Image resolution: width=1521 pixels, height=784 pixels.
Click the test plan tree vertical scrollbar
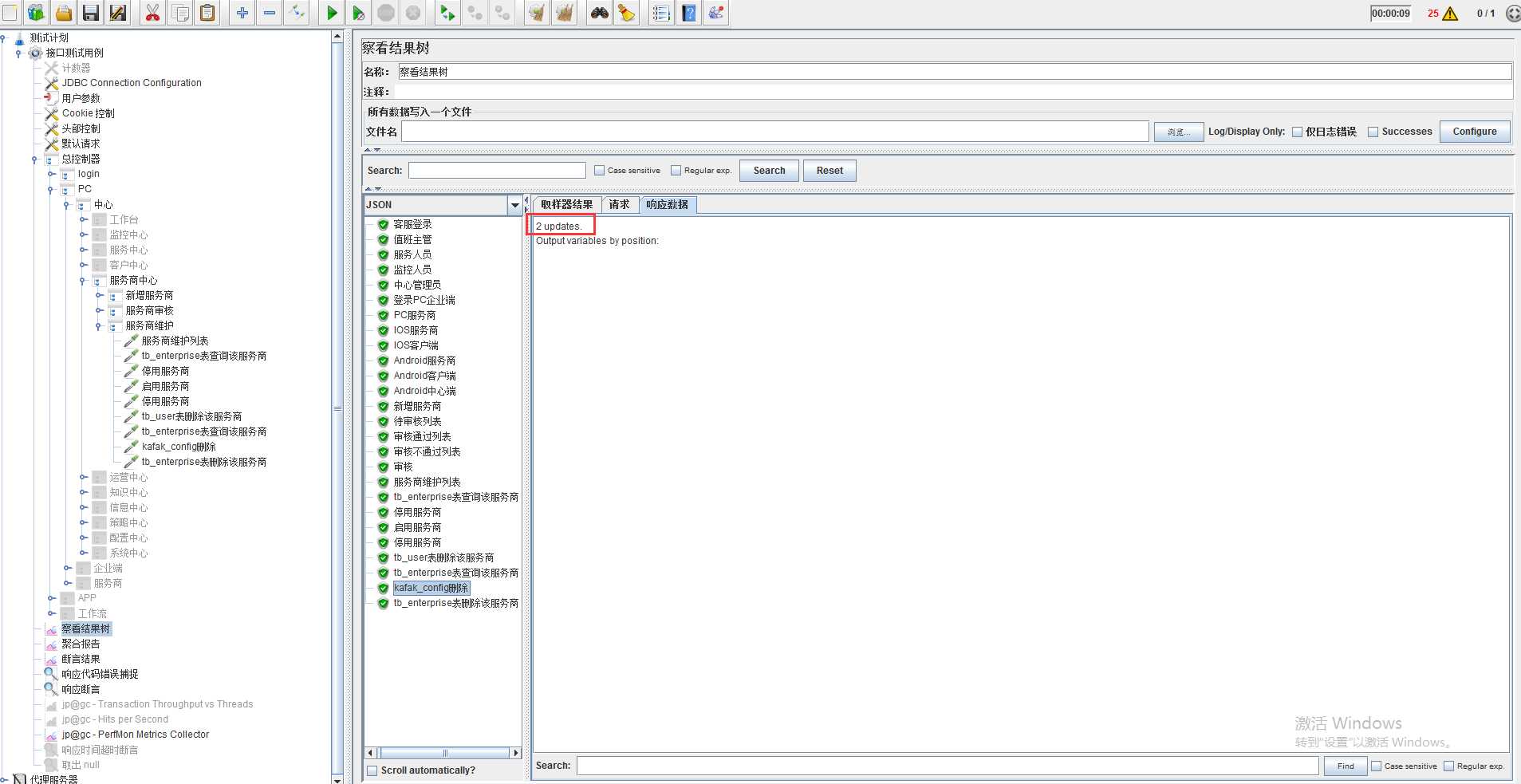(337, 407)
